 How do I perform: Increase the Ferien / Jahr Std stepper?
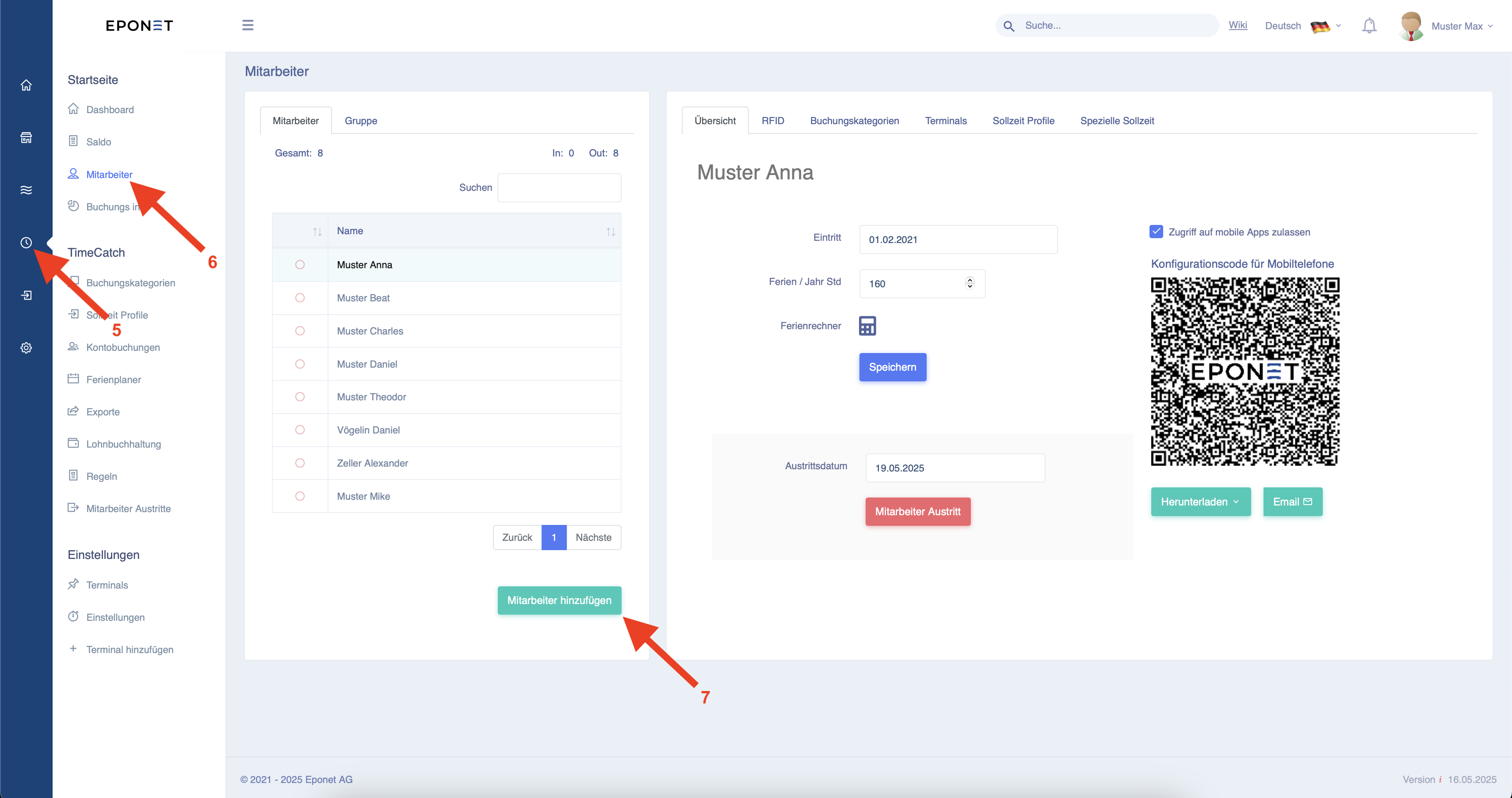(x=970, y=280)
